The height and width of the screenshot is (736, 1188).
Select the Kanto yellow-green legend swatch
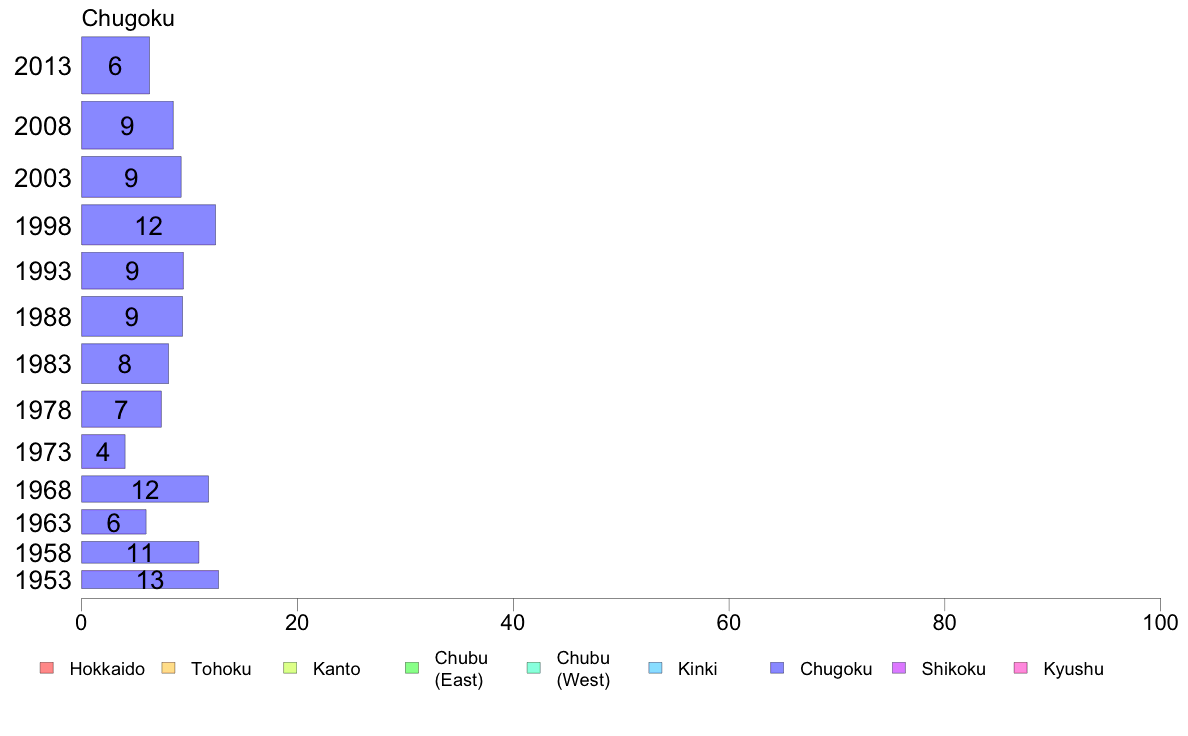click(290, 668)
